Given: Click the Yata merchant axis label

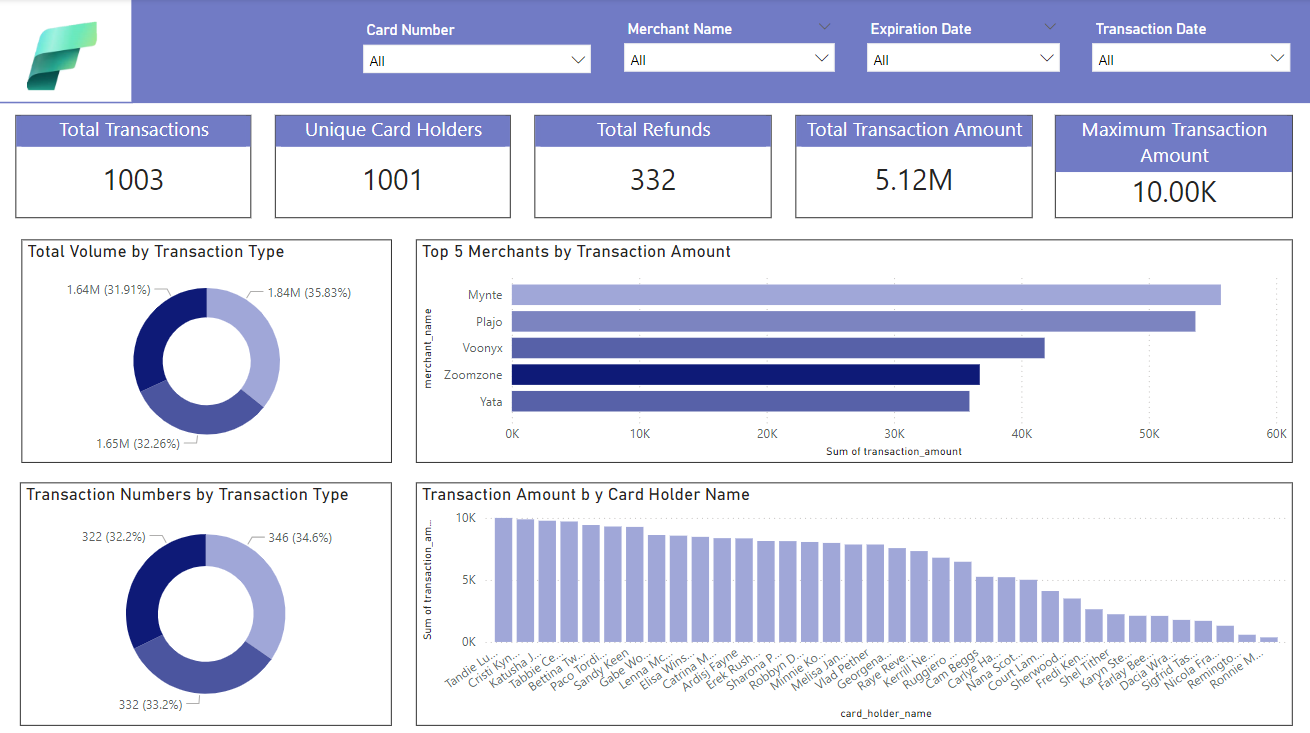Looking at the screenshot, I should (491, 401).
